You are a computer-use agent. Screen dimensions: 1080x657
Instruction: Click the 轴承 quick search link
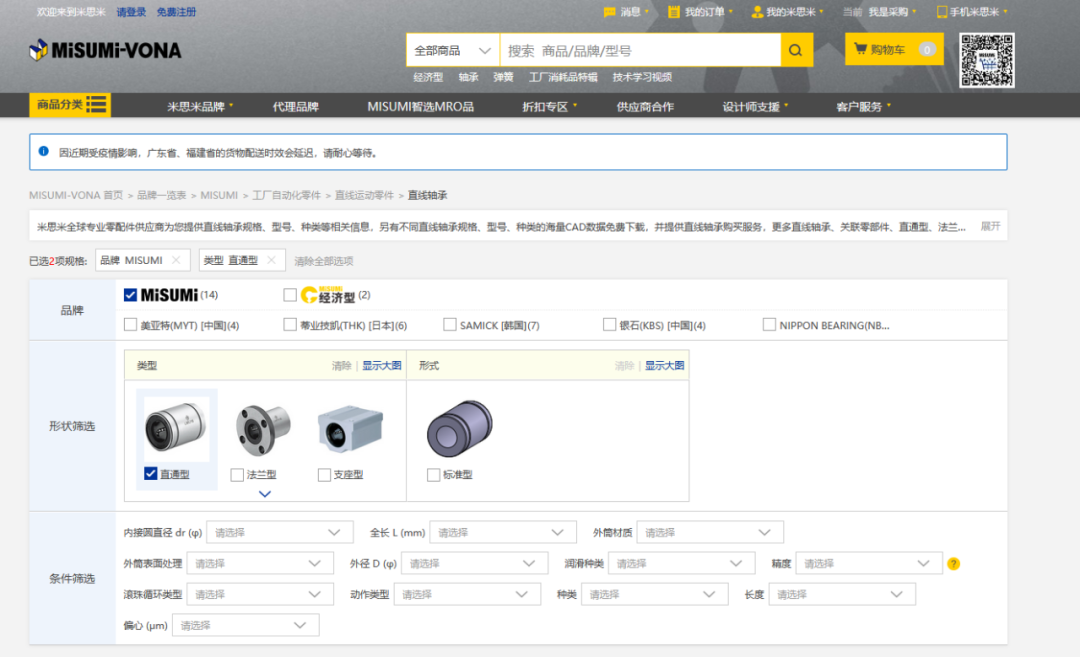[468, 77]
